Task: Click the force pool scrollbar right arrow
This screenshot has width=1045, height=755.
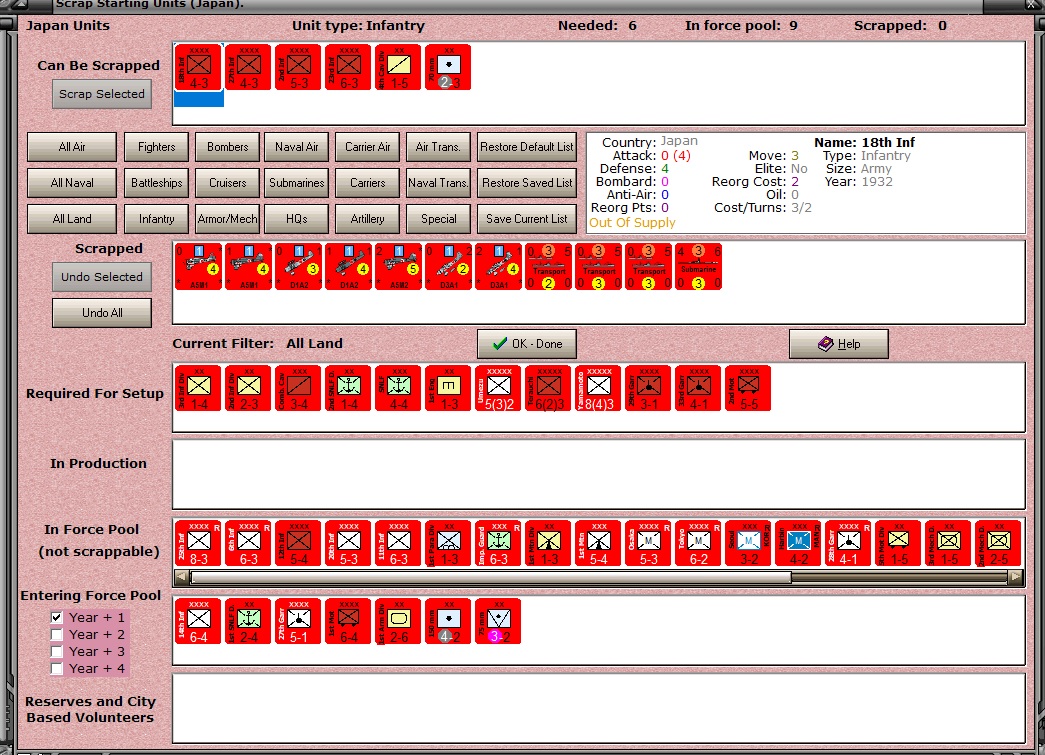Action: point(1015,577)
